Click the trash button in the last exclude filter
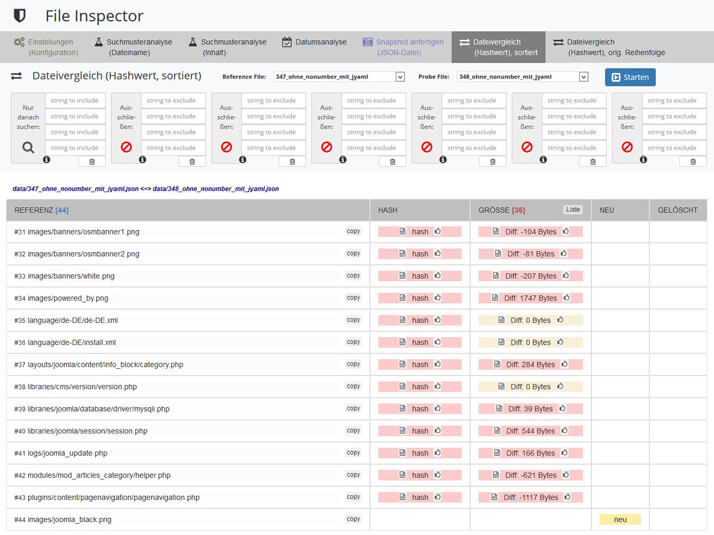This screenshot has width=714, height=535. pos(692,161)
